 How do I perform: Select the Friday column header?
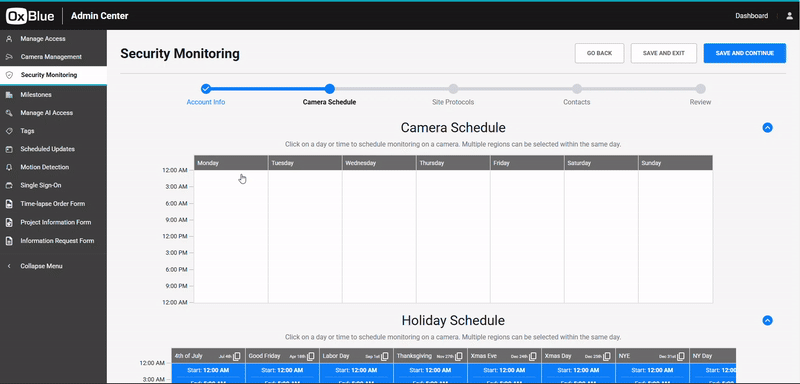click(527, 163)
